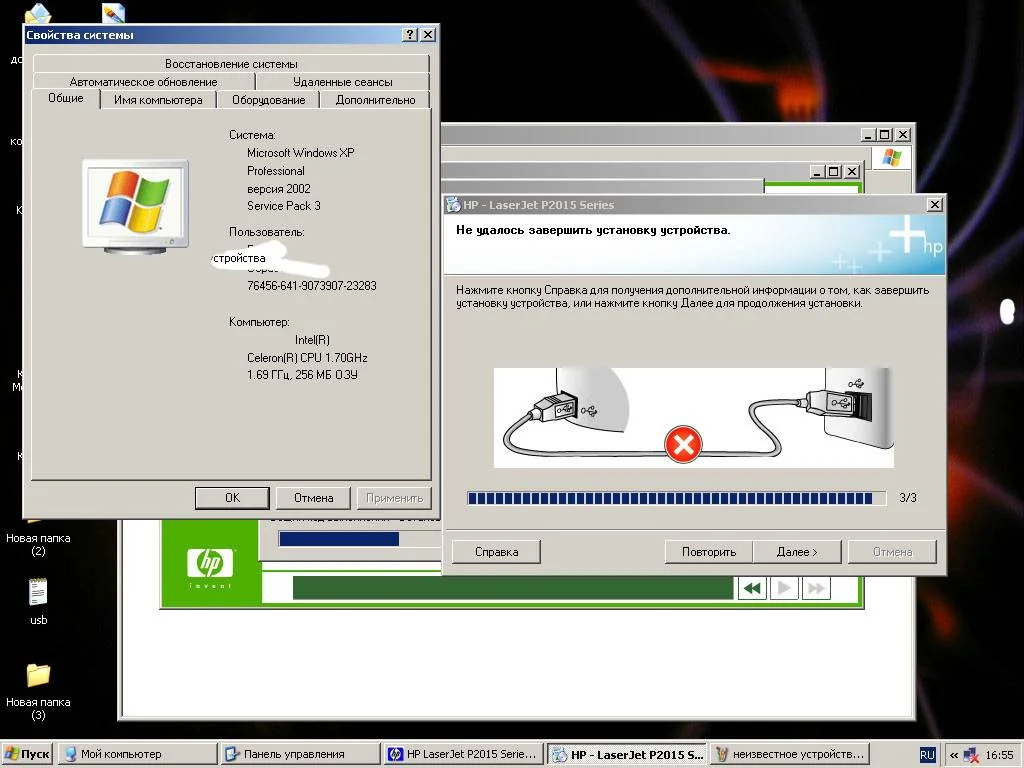Screen dimensions: 1024x768
Task: Click the Справка button in HP installer
Action: click(x=496, y=552)
